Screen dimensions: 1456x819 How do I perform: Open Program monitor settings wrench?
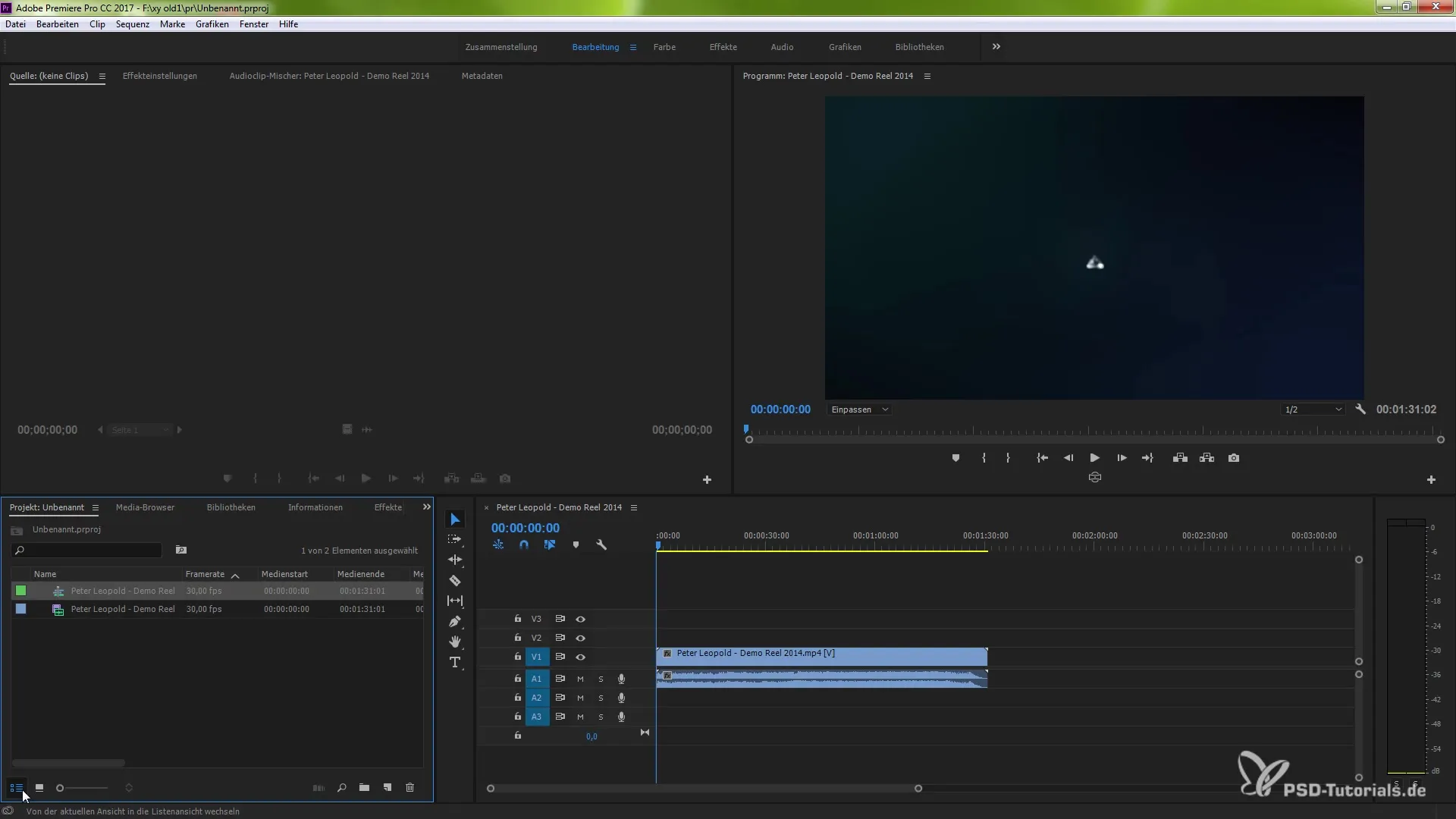[1360, 409]
